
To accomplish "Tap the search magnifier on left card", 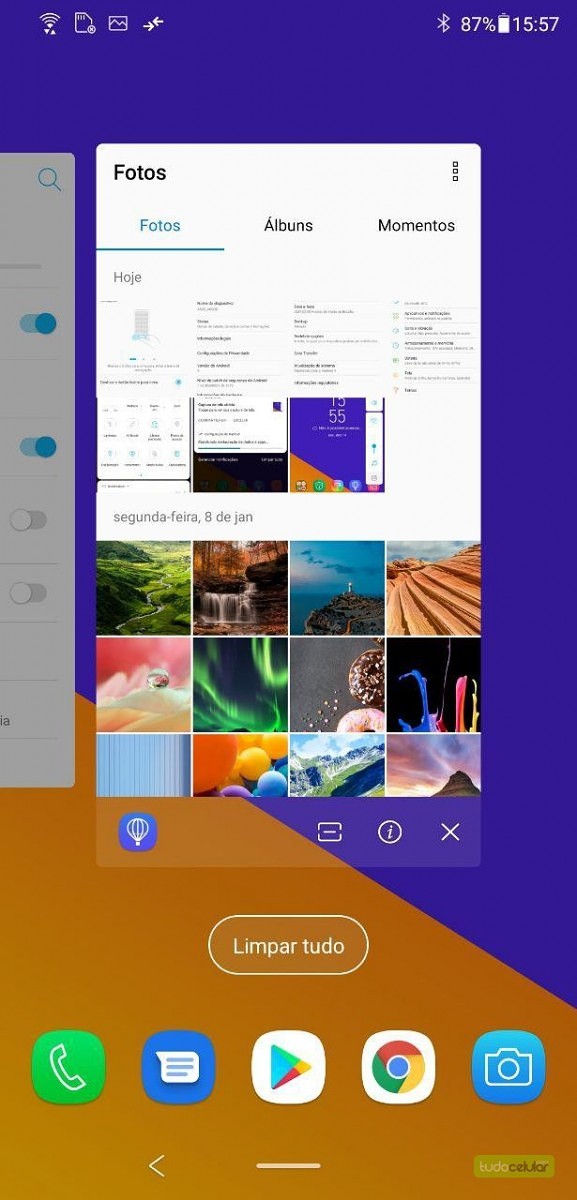I will (x=49, y=180).
